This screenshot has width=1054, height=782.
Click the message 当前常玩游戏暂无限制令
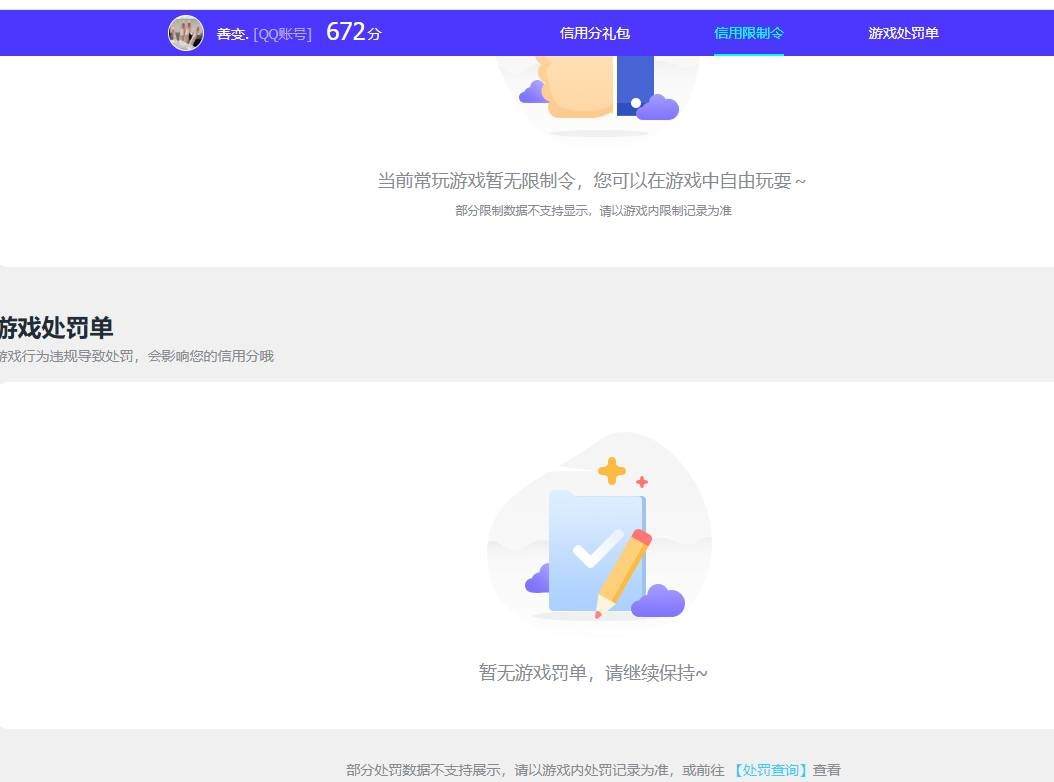(592, 181)
